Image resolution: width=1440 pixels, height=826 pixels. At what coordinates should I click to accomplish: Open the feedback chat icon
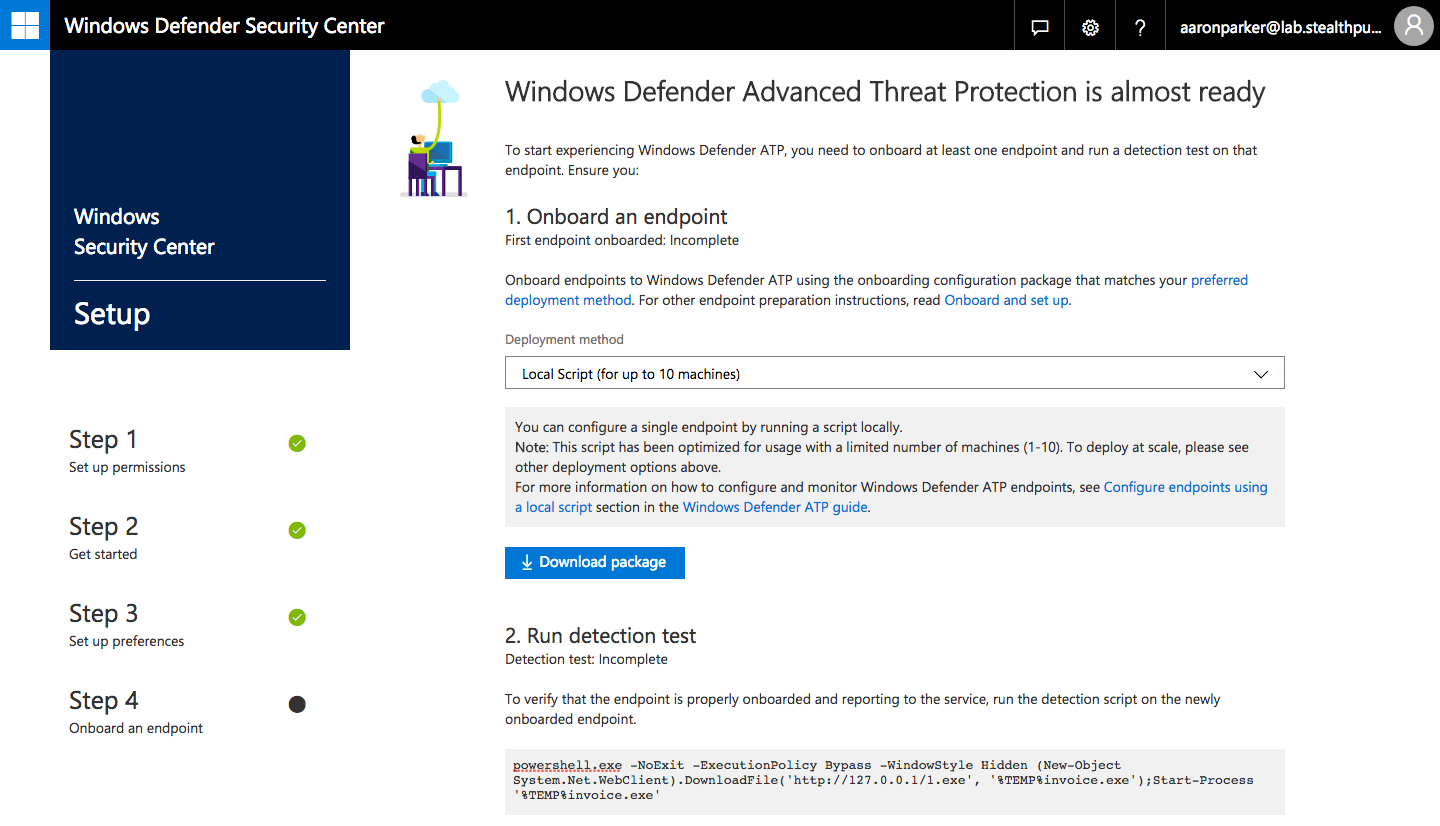click(x=1040, y=27)
